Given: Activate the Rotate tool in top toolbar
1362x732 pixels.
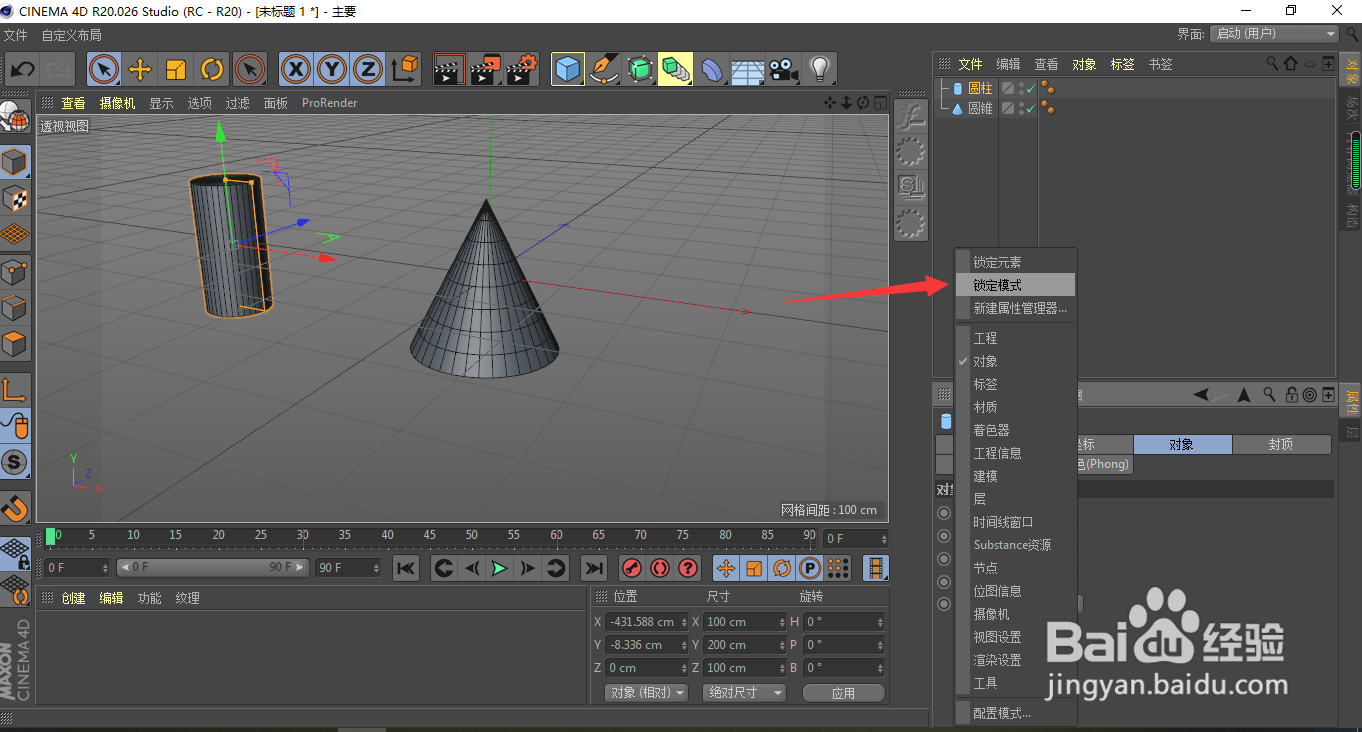Looking at the screenshot, I should click(212, 70).
